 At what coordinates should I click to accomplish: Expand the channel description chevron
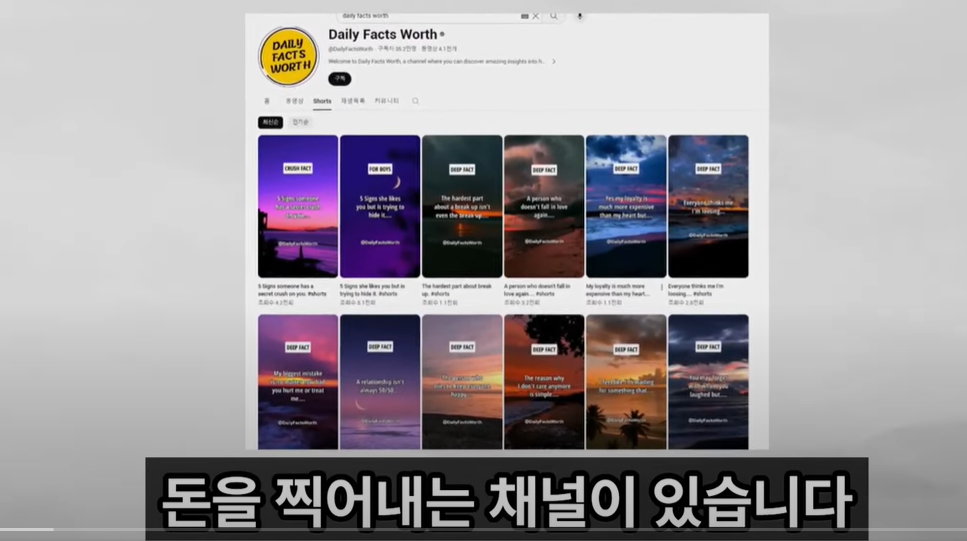[x=554, y=62]
